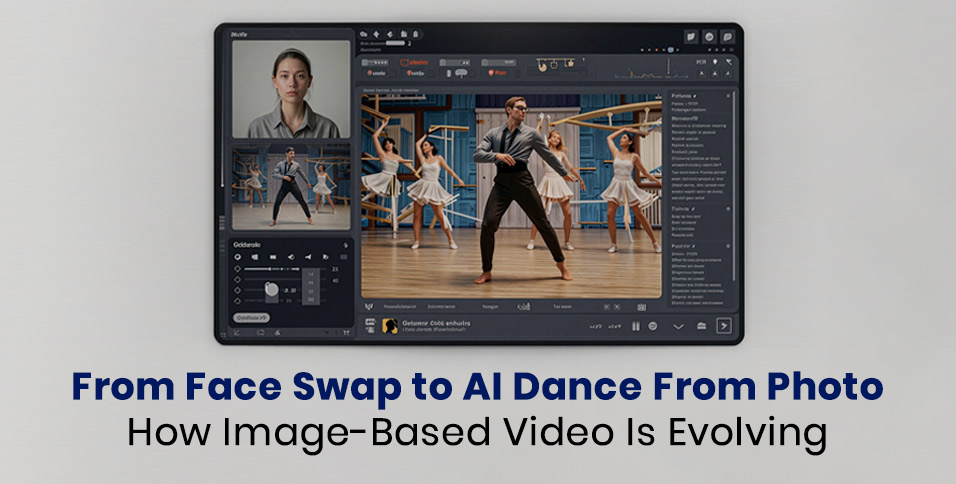Click the icon starting the toolbar under the preview

pyautogui.click(x=368, y=307)
